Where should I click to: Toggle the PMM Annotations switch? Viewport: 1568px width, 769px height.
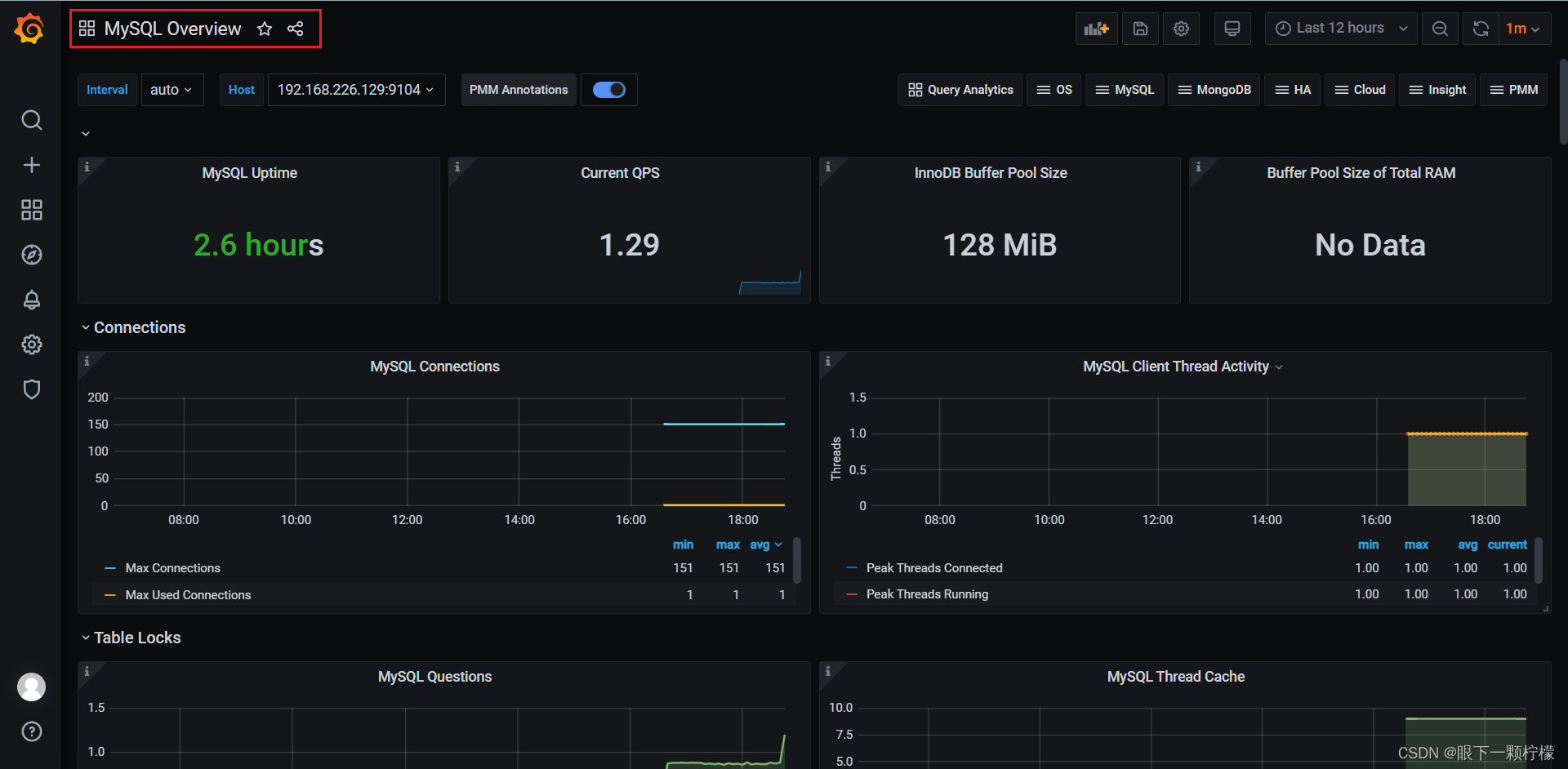click(608, 90)
